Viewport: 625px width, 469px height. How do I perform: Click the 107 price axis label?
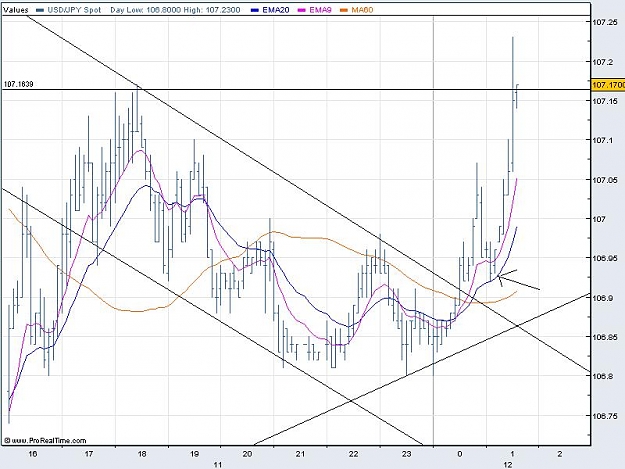pos(600,219)
